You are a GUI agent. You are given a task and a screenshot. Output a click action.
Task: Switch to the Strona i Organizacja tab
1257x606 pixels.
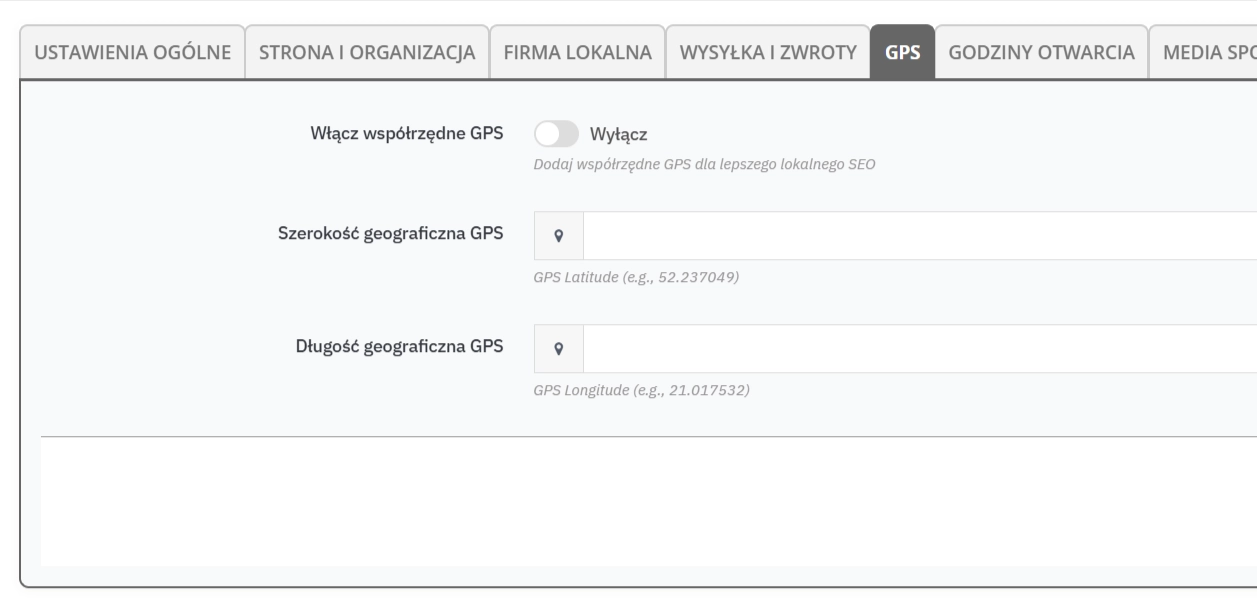pos(367,53)
